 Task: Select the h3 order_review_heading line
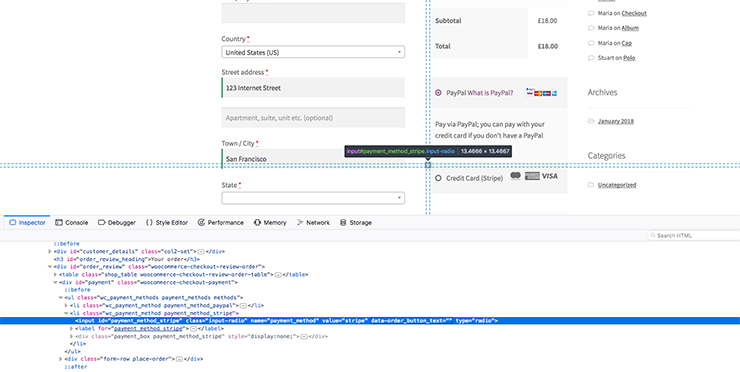pos(126,259)
